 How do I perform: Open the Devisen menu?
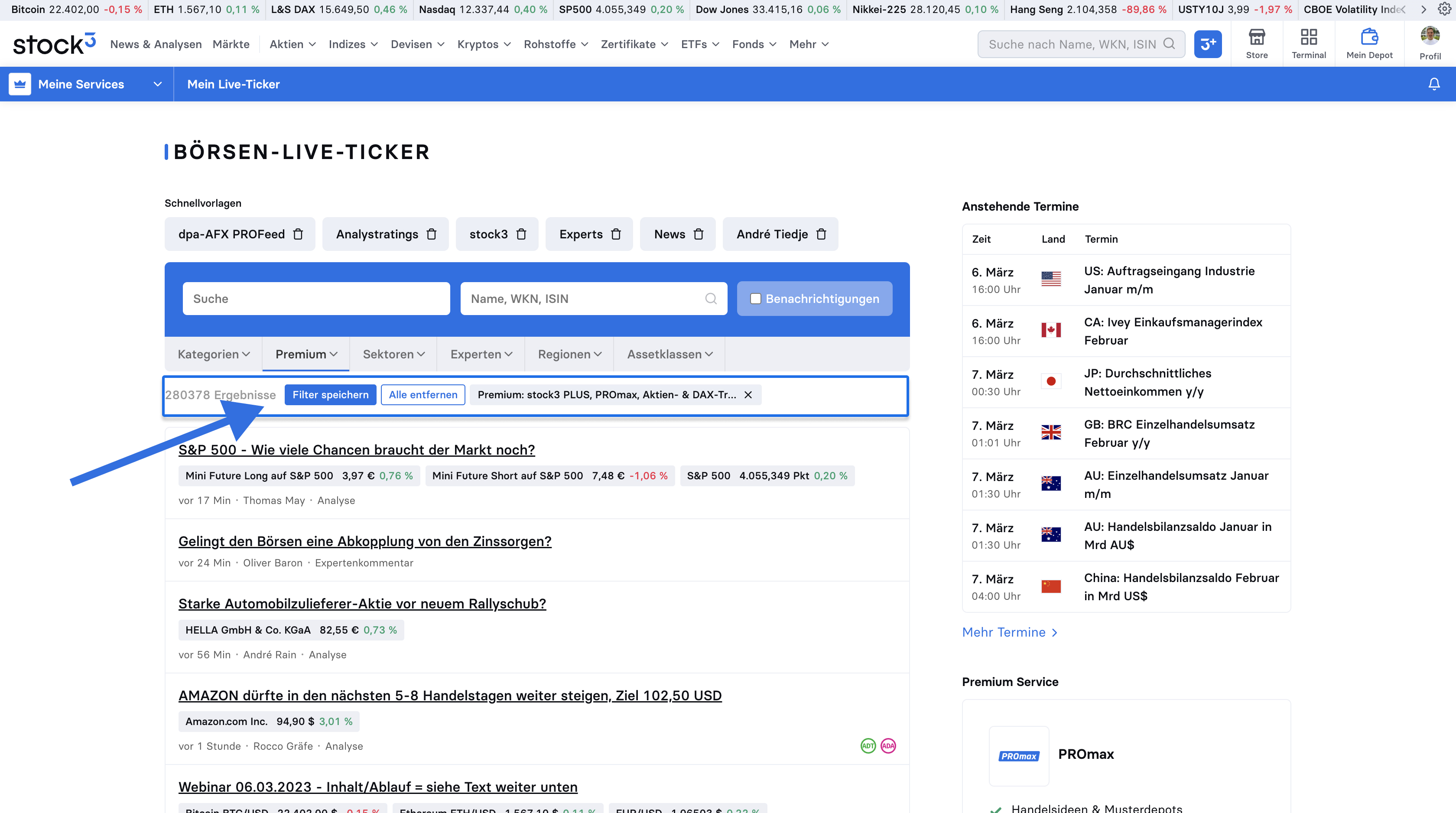[418, 44]
